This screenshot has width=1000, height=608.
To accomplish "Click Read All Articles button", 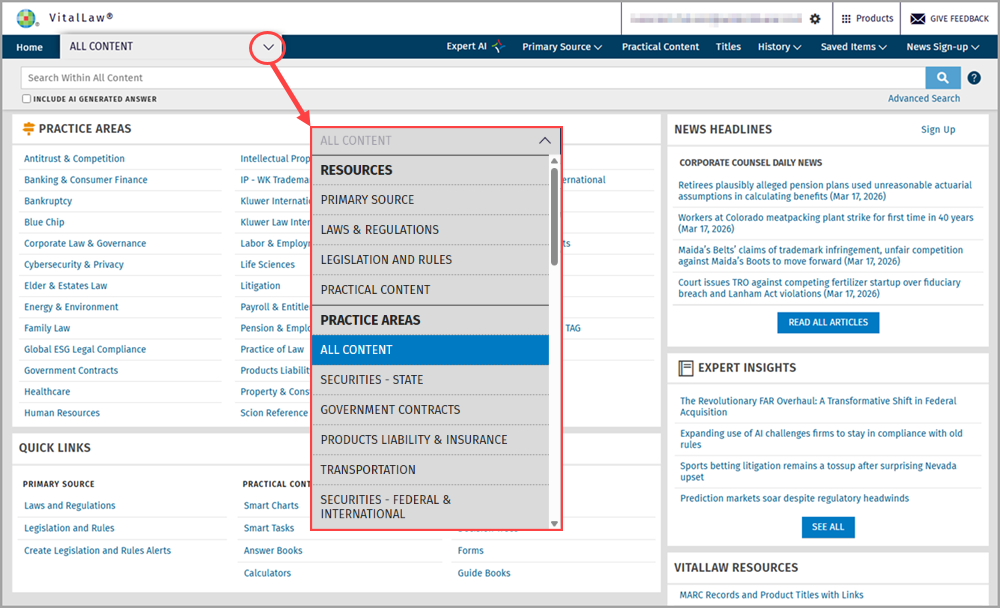I will coord(828,322).
